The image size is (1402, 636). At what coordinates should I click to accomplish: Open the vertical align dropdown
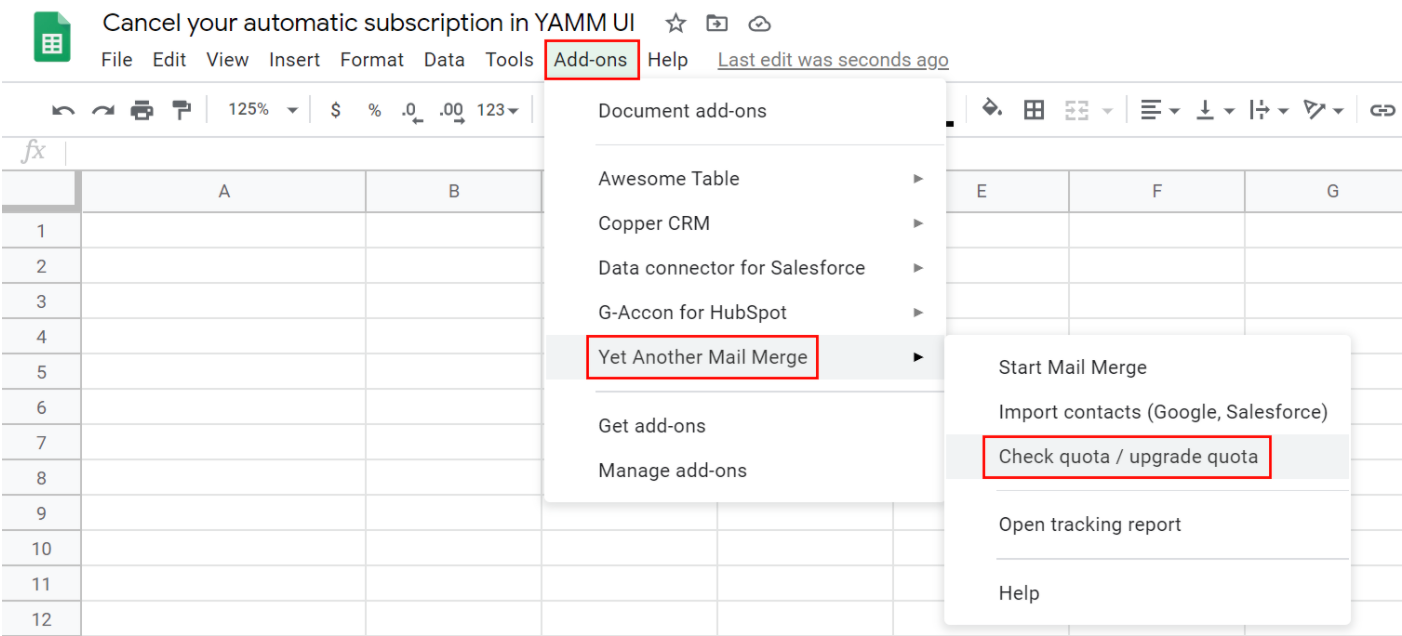tap(1215, 110)
